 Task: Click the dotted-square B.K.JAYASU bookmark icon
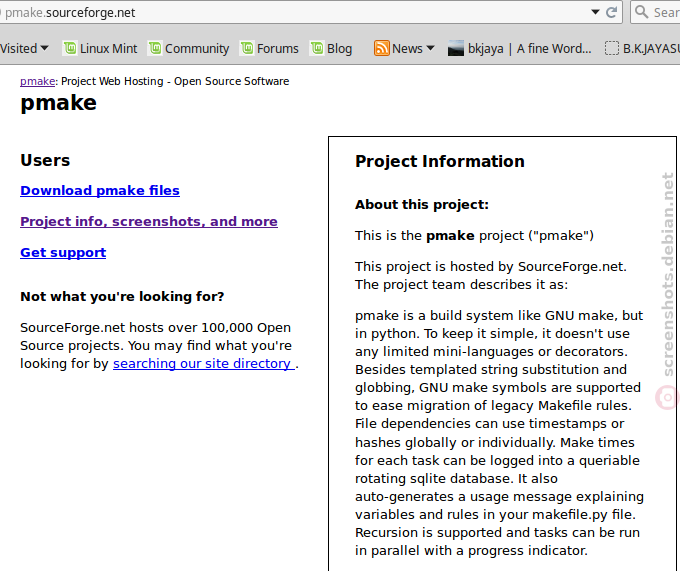611,48
